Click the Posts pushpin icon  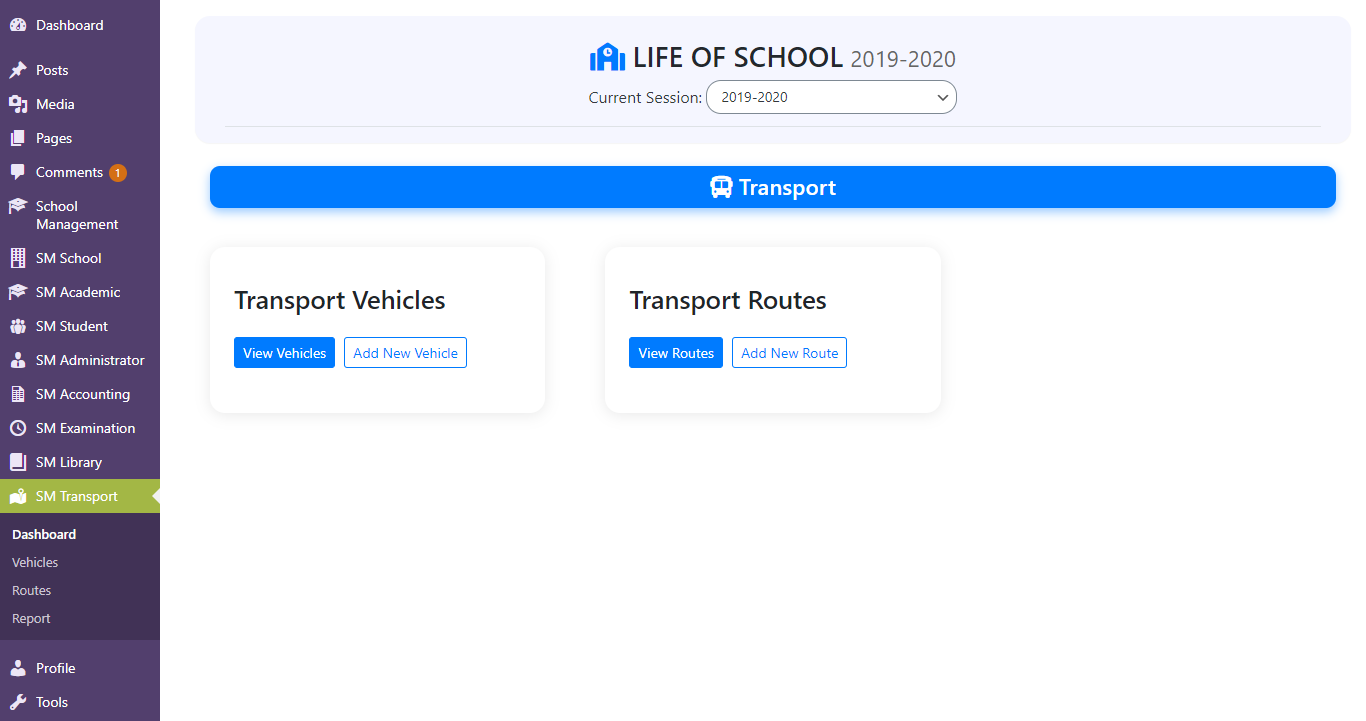(x=18, y=70)
